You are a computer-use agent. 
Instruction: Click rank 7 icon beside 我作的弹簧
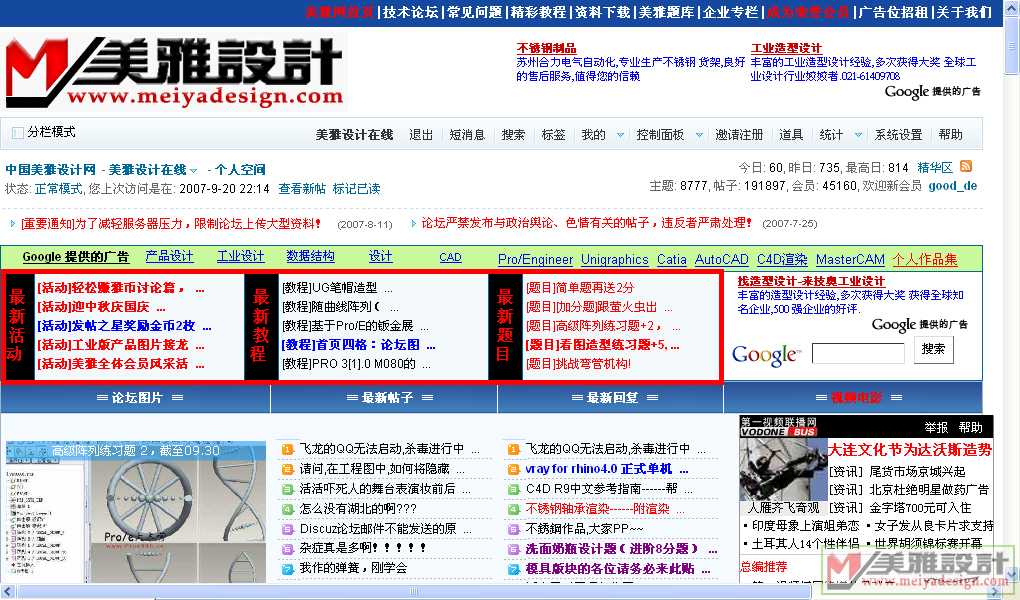[x=287, y=569]
